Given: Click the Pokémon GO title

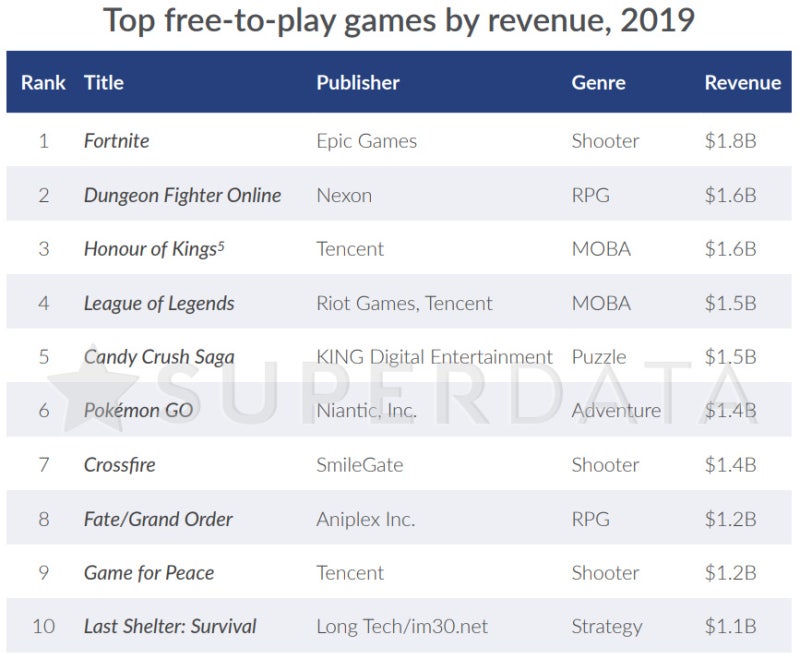Looking at the screenshot, I should pos(138,411).
